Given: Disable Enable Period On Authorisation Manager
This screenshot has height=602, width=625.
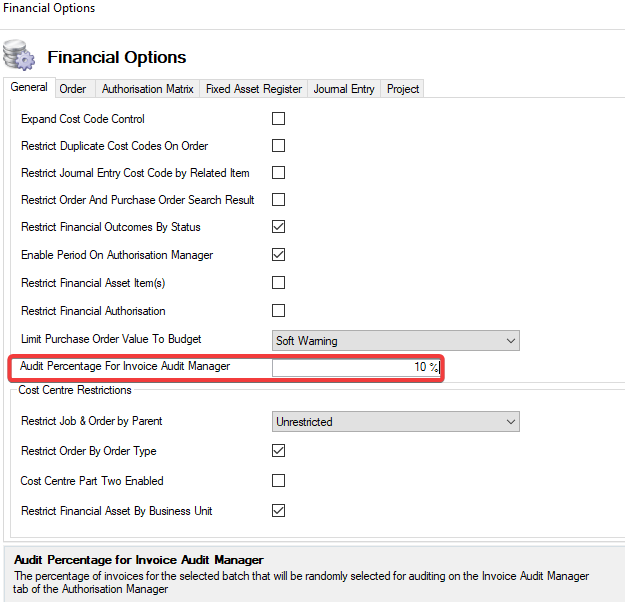Looking at the screenshot, I should pyautogui.click(x=279, y=255).
